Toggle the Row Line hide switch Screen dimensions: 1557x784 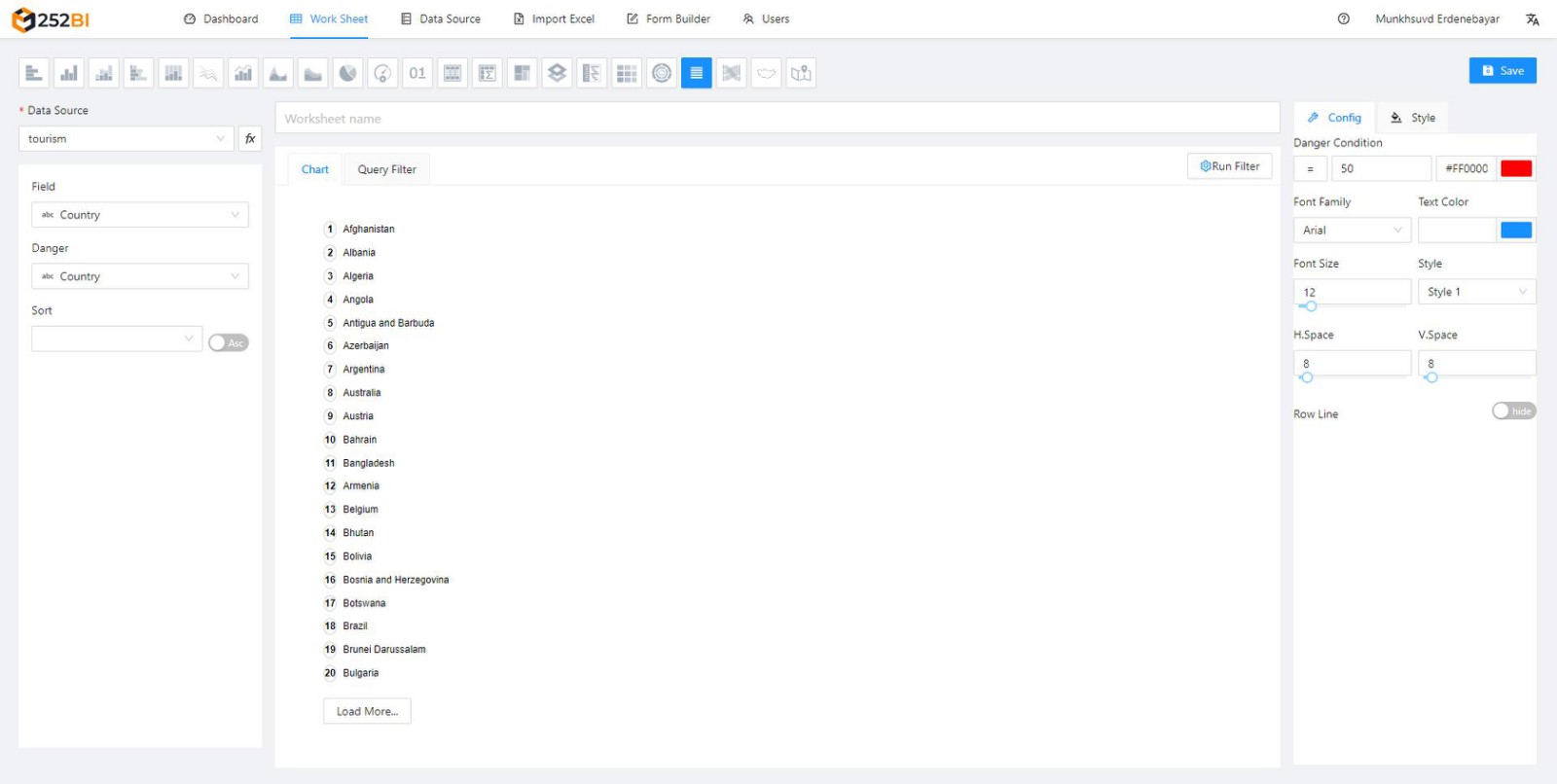[x=1513, y=411]
